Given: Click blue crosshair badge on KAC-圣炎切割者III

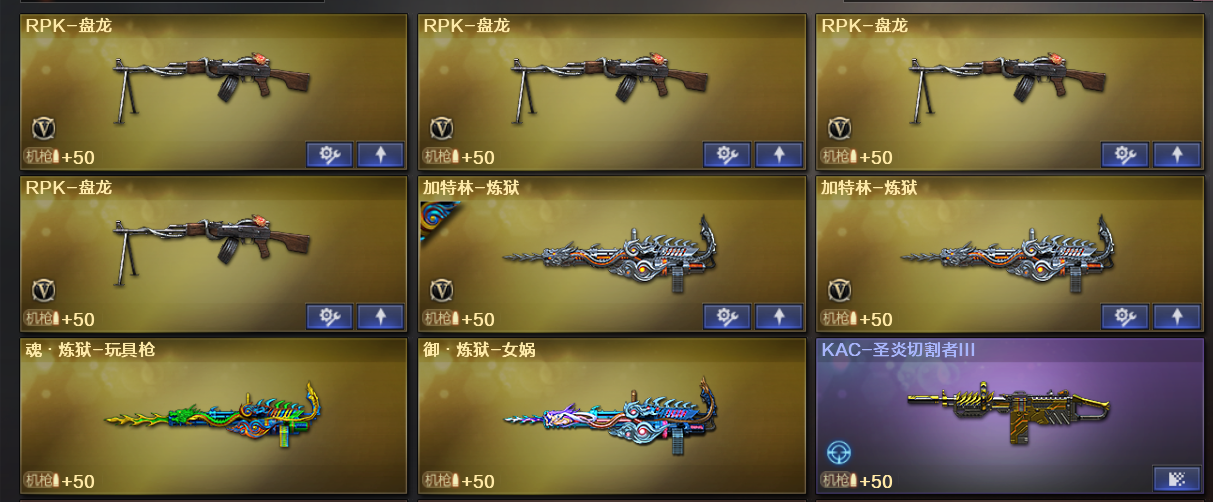Looking at the screenshot, I should click(839, 453).
